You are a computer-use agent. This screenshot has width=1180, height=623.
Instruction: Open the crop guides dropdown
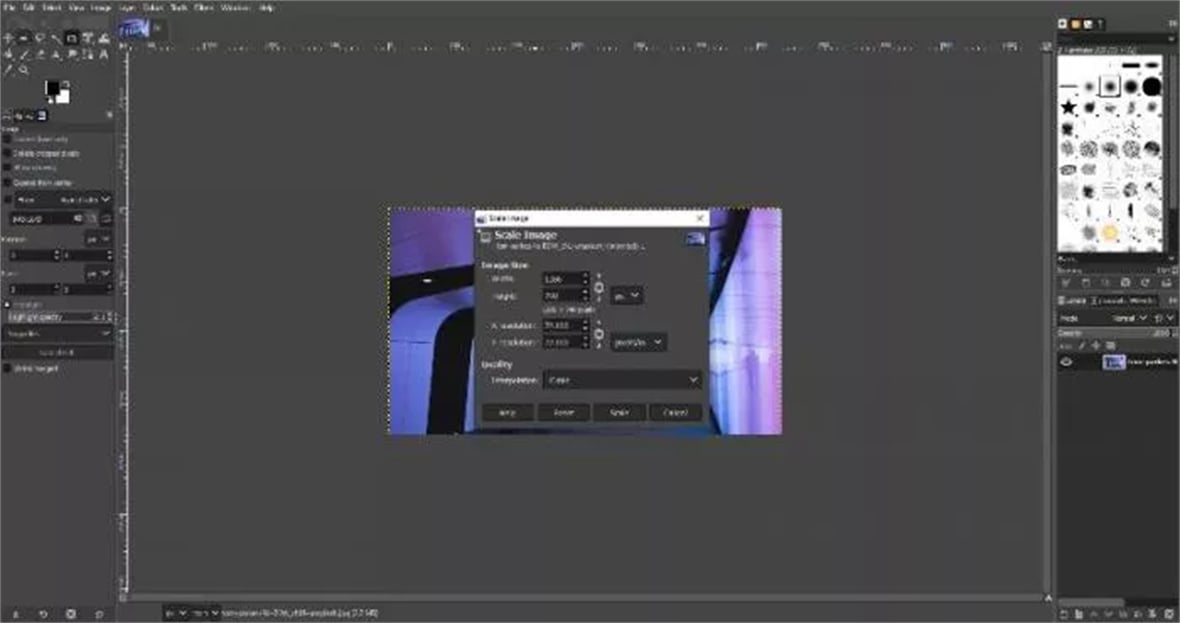click(x=58, y=333)
